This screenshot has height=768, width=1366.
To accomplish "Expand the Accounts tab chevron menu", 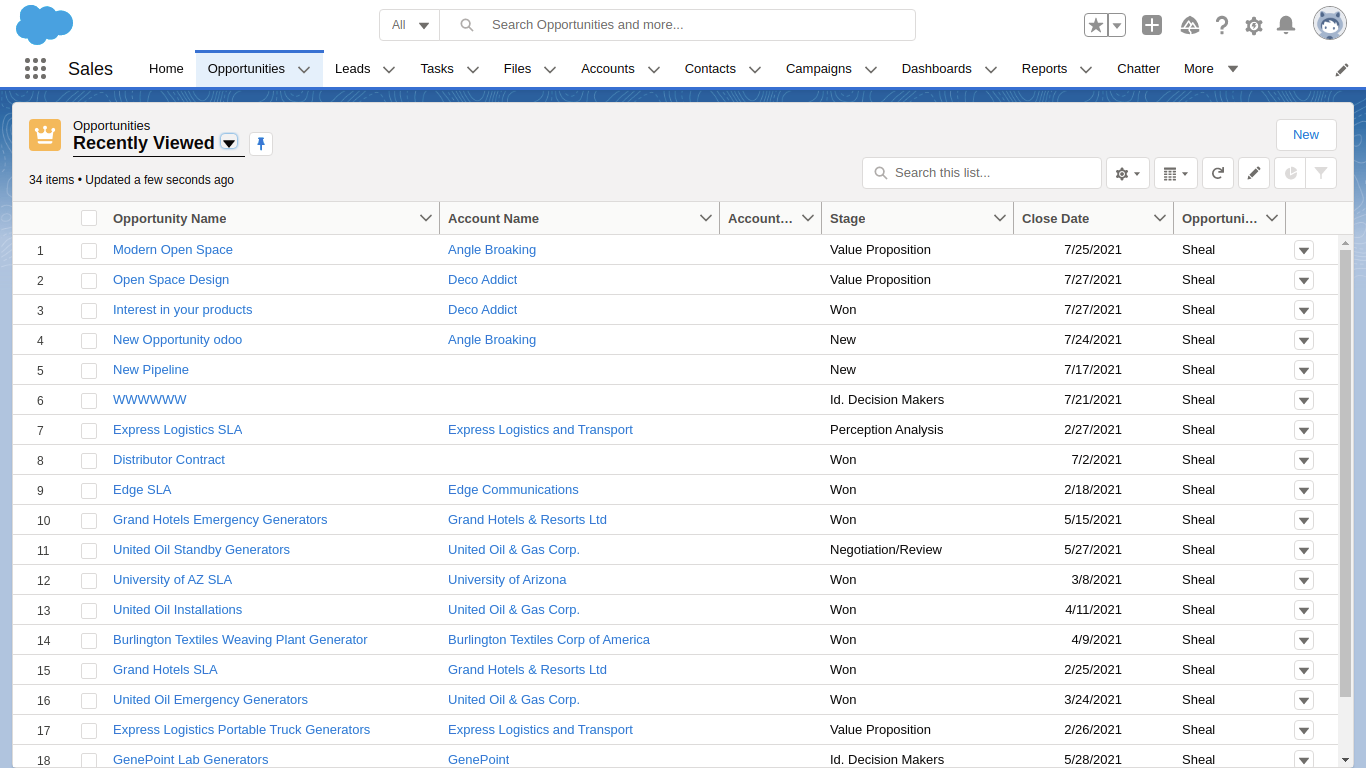I will (x=654, y=69).
